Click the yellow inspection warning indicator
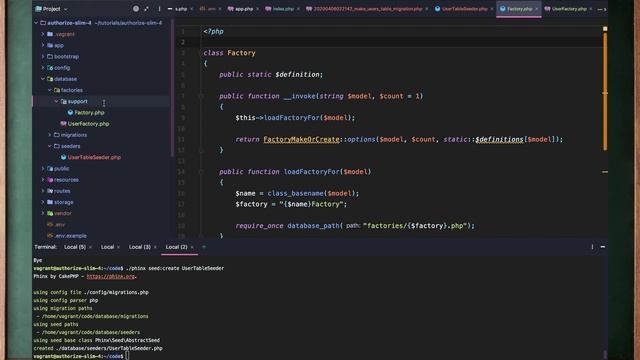This screenshot has width=640, height=360. point(605,29)
